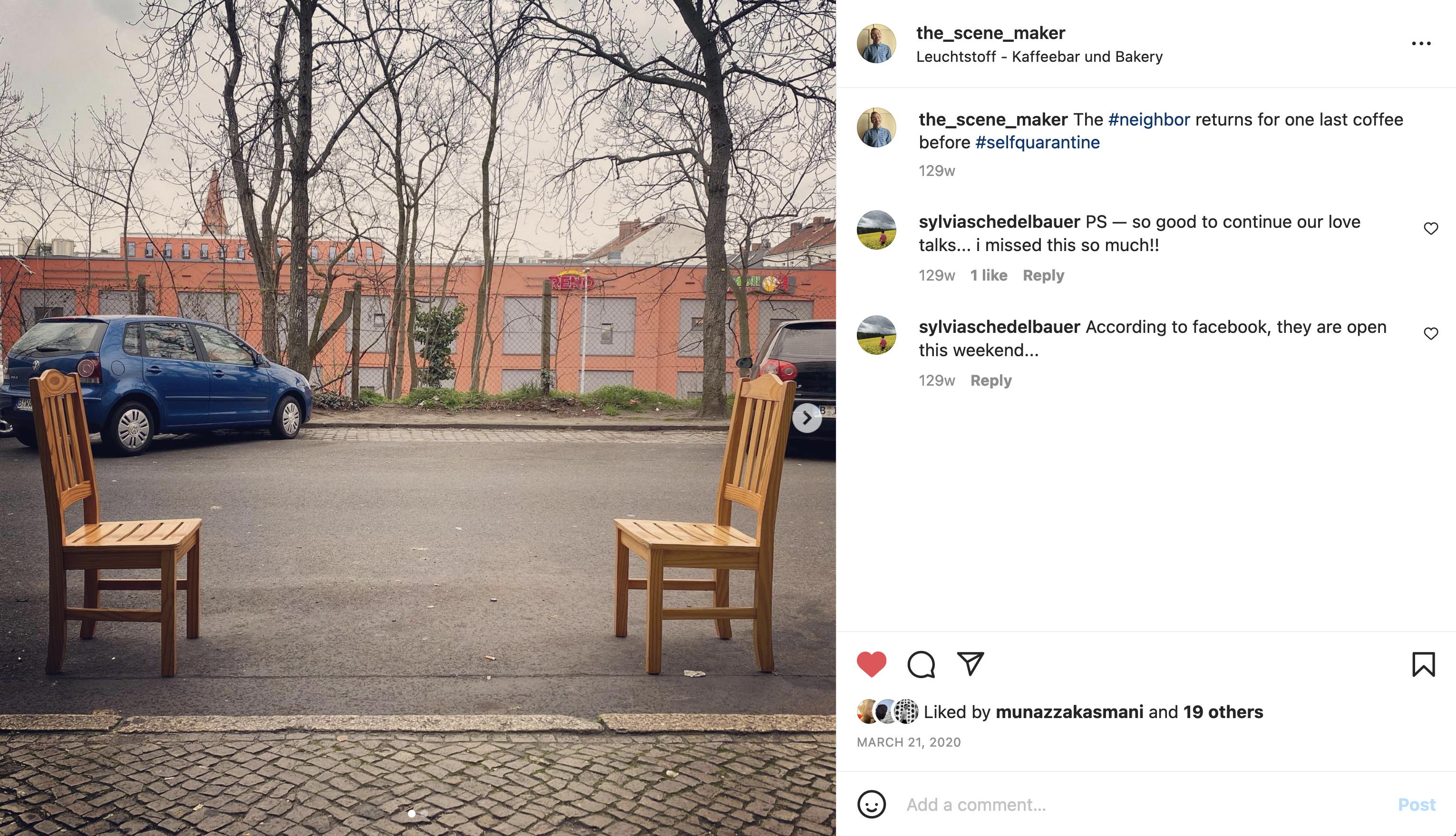Image resolution: width=1456 pixels, height=836 pixels.
Task: Save post with the bookmark icon
Action: pyautogui.click(x=1423, y=664)
